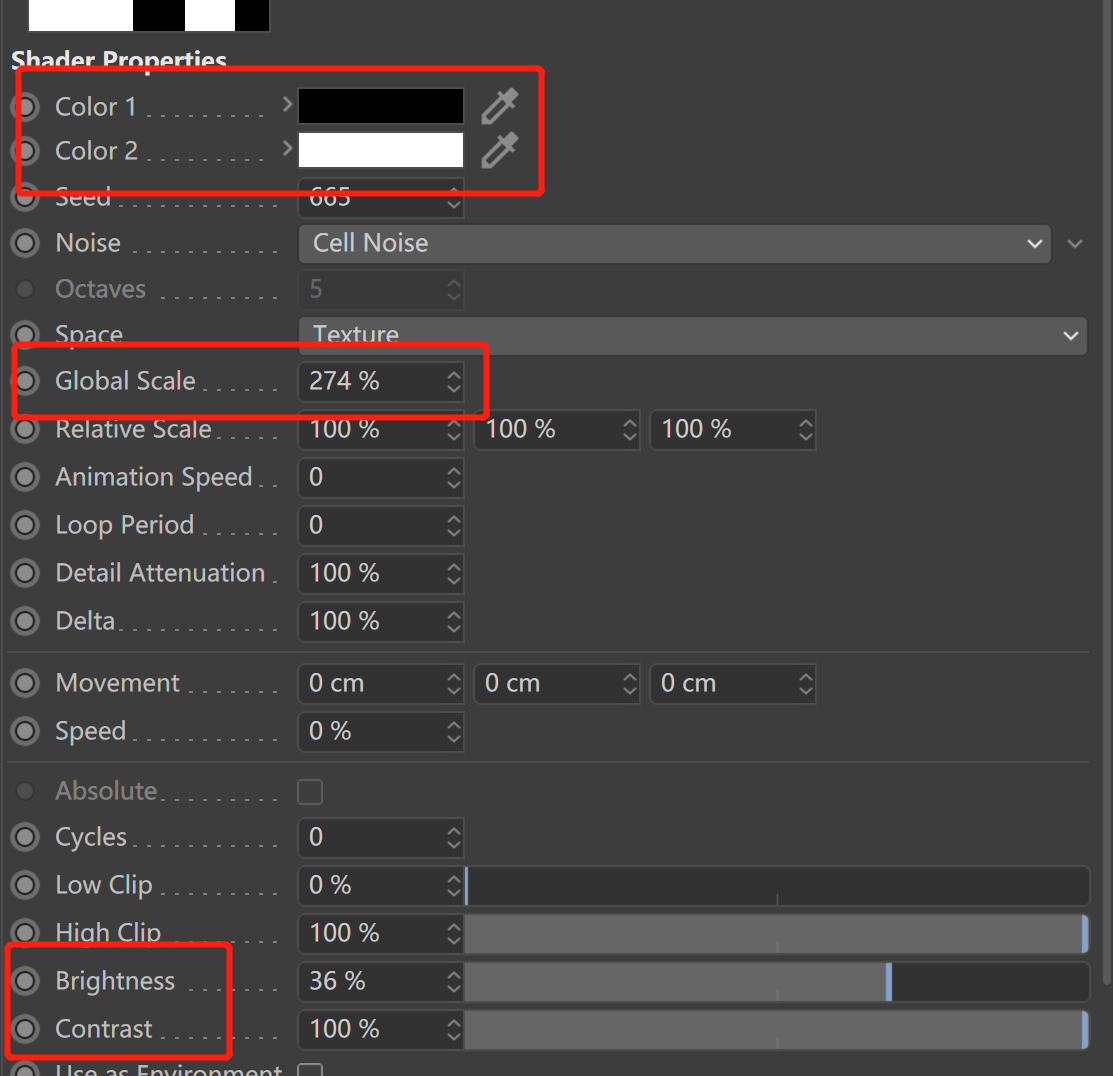The height and width of the screenshot is (1076, 1113).
Task: Toggle Brightness keyframe dot
Action: pyautogui.click(x=26, y=982)
